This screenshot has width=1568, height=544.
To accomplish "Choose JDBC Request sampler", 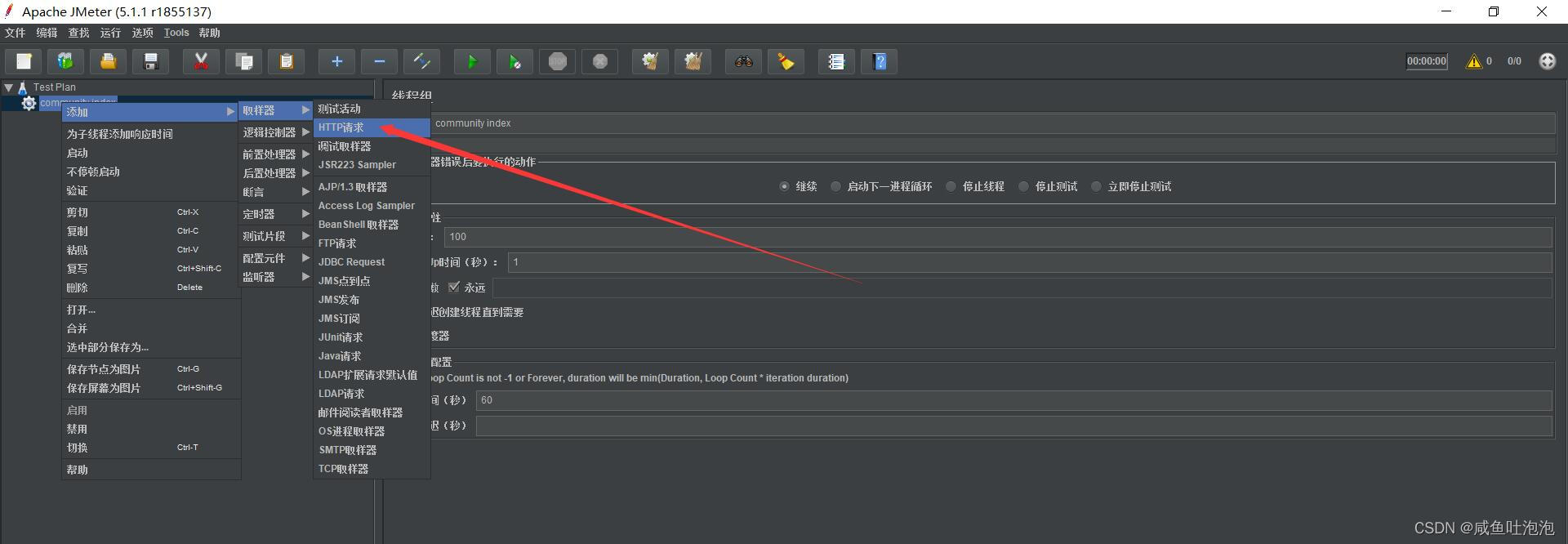I will pos(372,262).
